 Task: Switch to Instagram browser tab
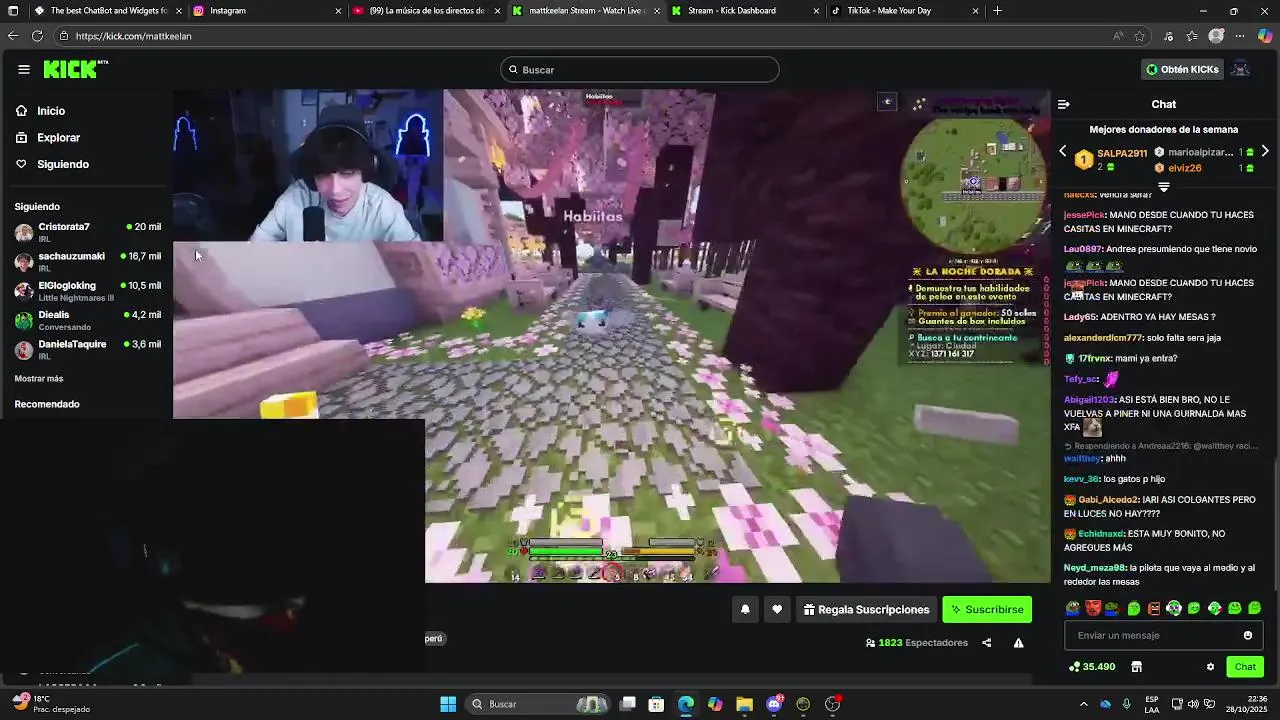(x=266, y=11)
